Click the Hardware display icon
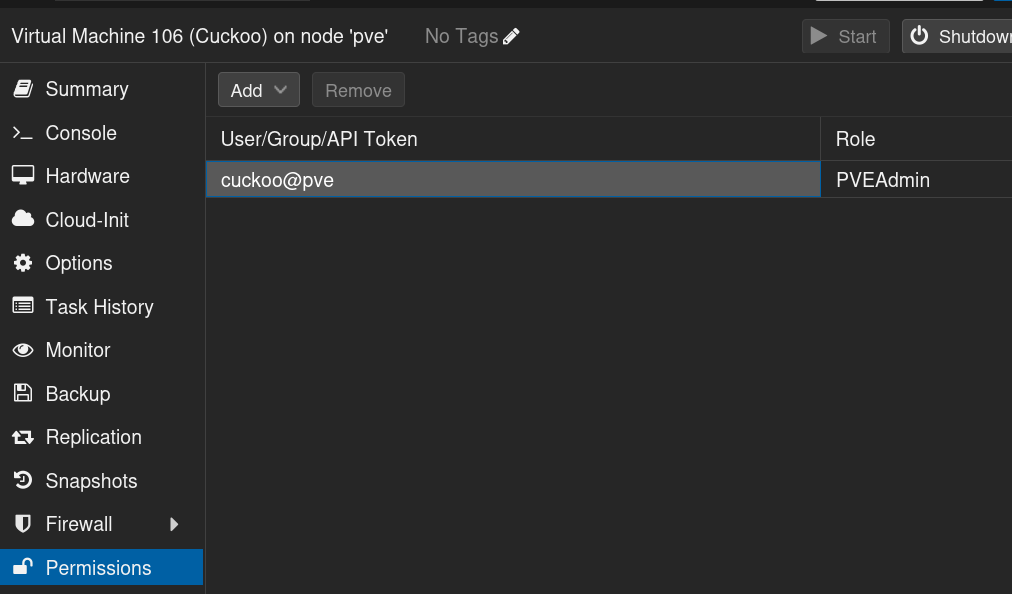The image size is (1012, 594). [22, 176]
